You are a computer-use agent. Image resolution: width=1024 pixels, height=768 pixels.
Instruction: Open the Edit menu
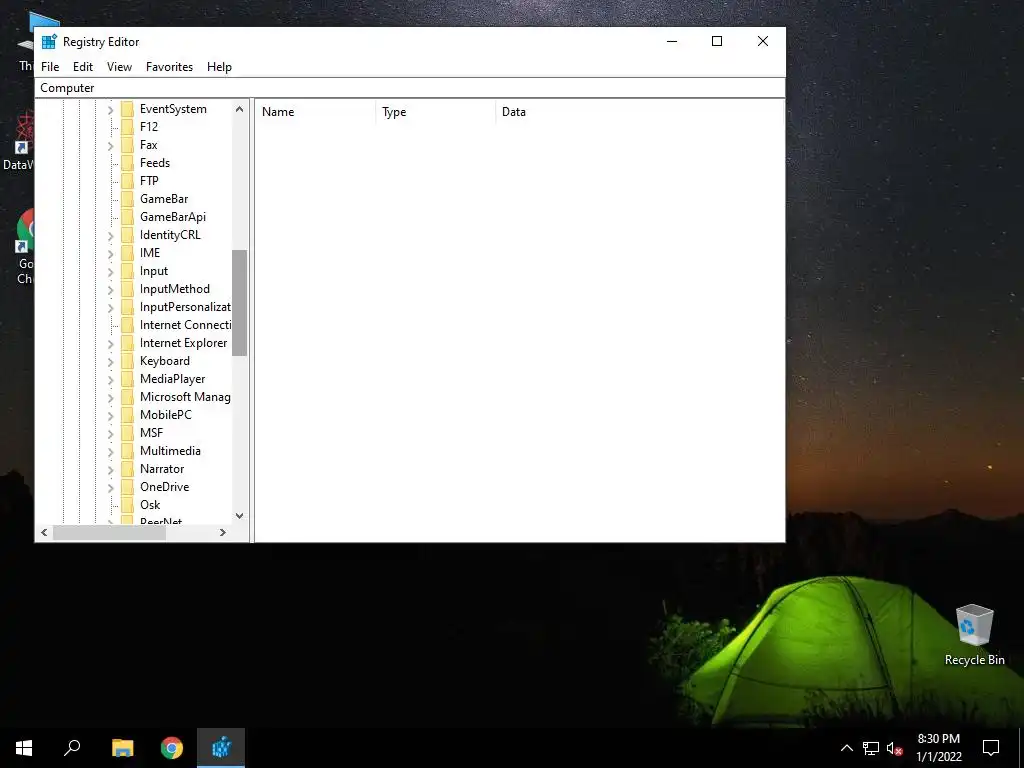(83, 67)
